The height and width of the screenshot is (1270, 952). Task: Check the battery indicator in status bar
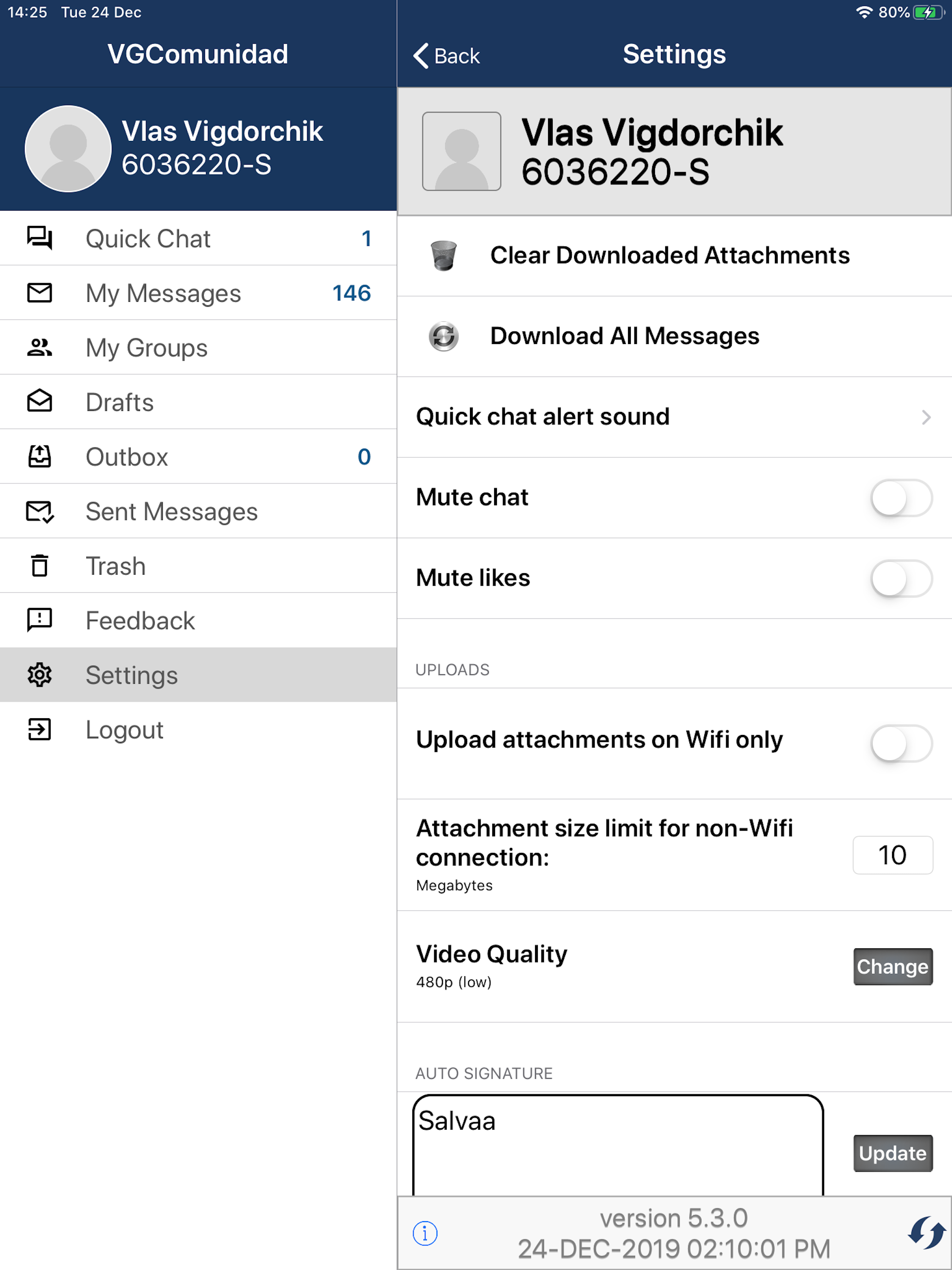928,12
